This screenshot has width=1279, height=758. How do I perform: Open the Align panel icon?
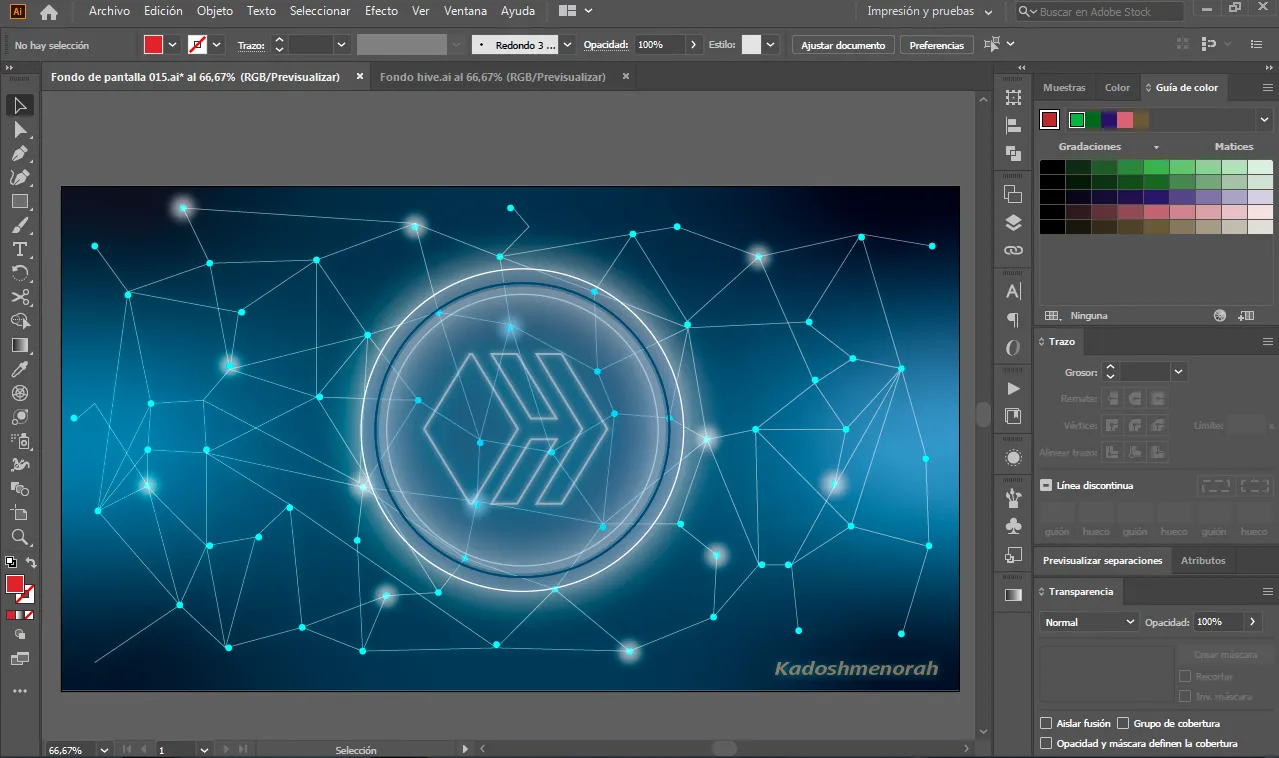click(x=1013, y=125)
